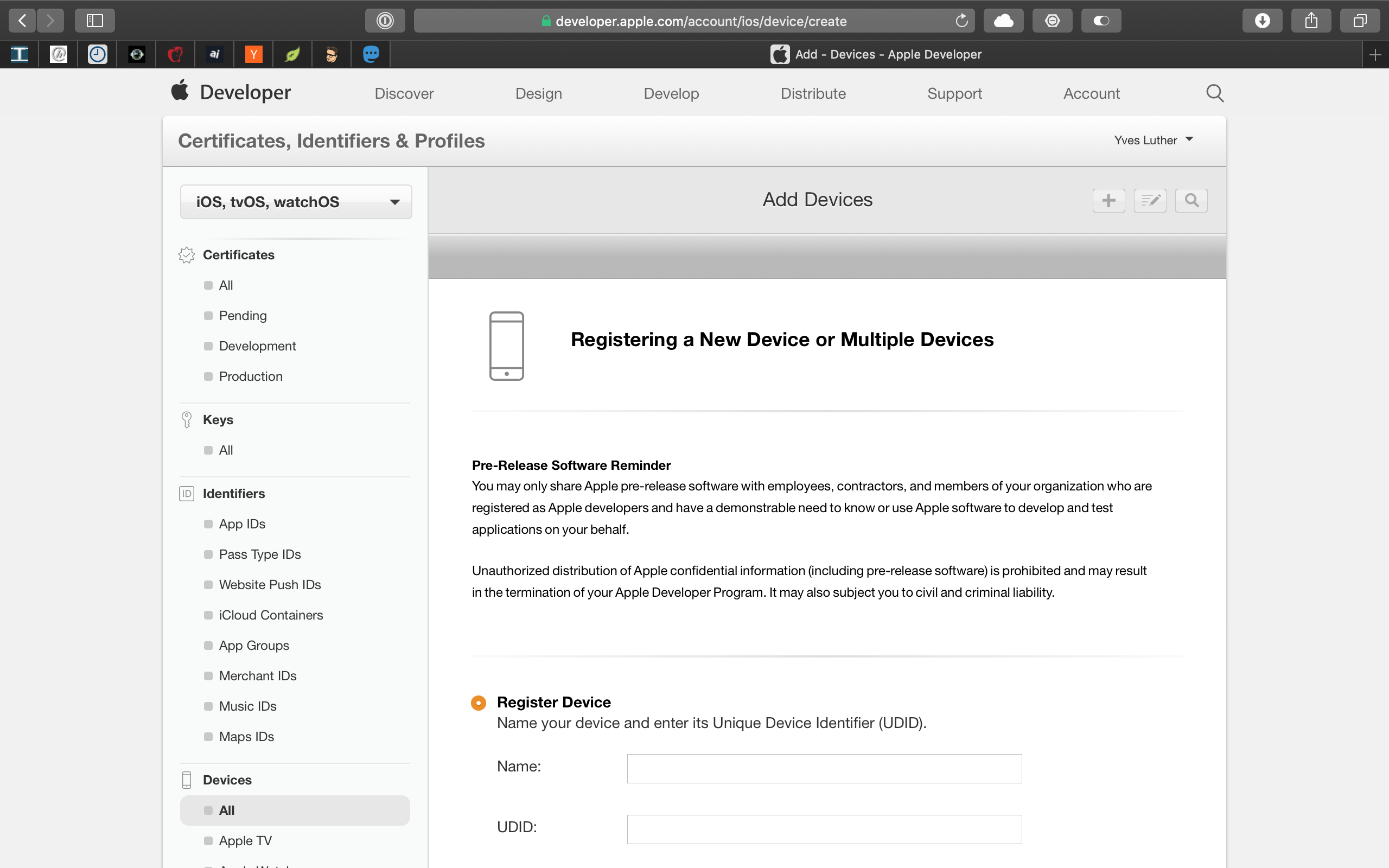The image size is (1389, 868).
Task: Open the Yves Luther account dropdown
Action: (x=1154, y=140)
